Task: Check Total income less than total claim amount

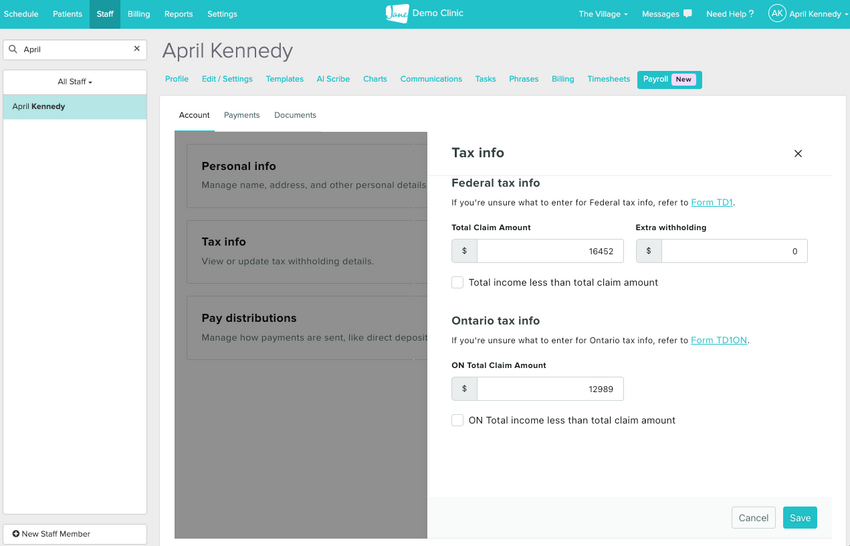Action: pos(458,282)
